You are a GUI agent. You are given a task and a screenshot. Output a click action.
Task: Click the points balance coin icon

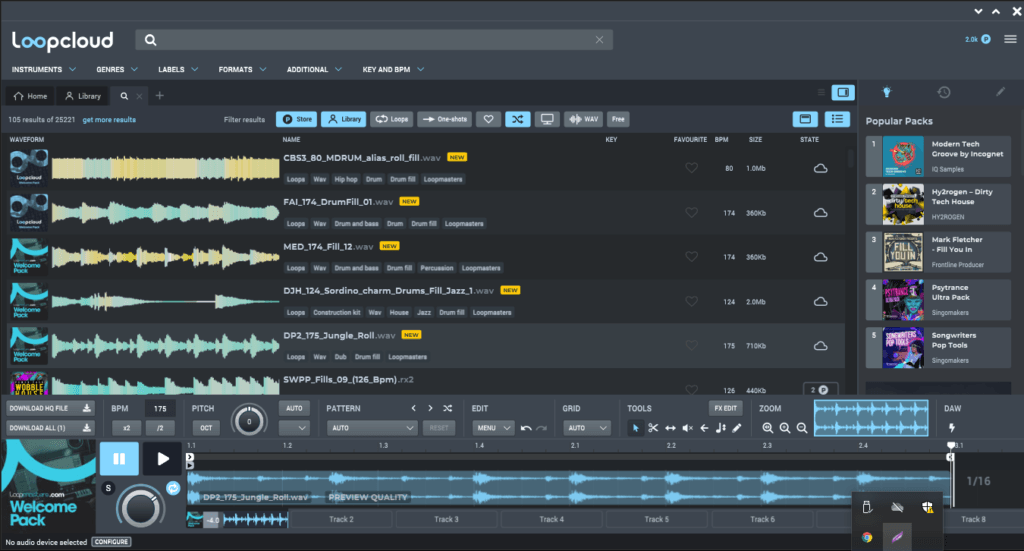(986, 39)
